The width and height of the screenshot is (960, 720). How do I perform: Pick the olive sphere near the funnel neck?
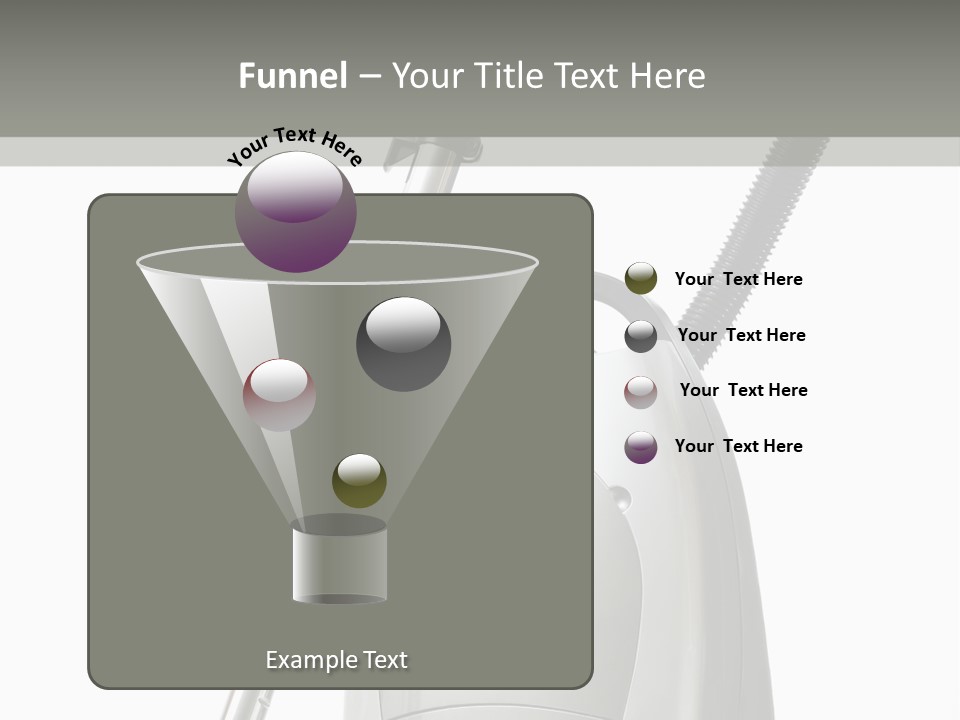(359, 480)
